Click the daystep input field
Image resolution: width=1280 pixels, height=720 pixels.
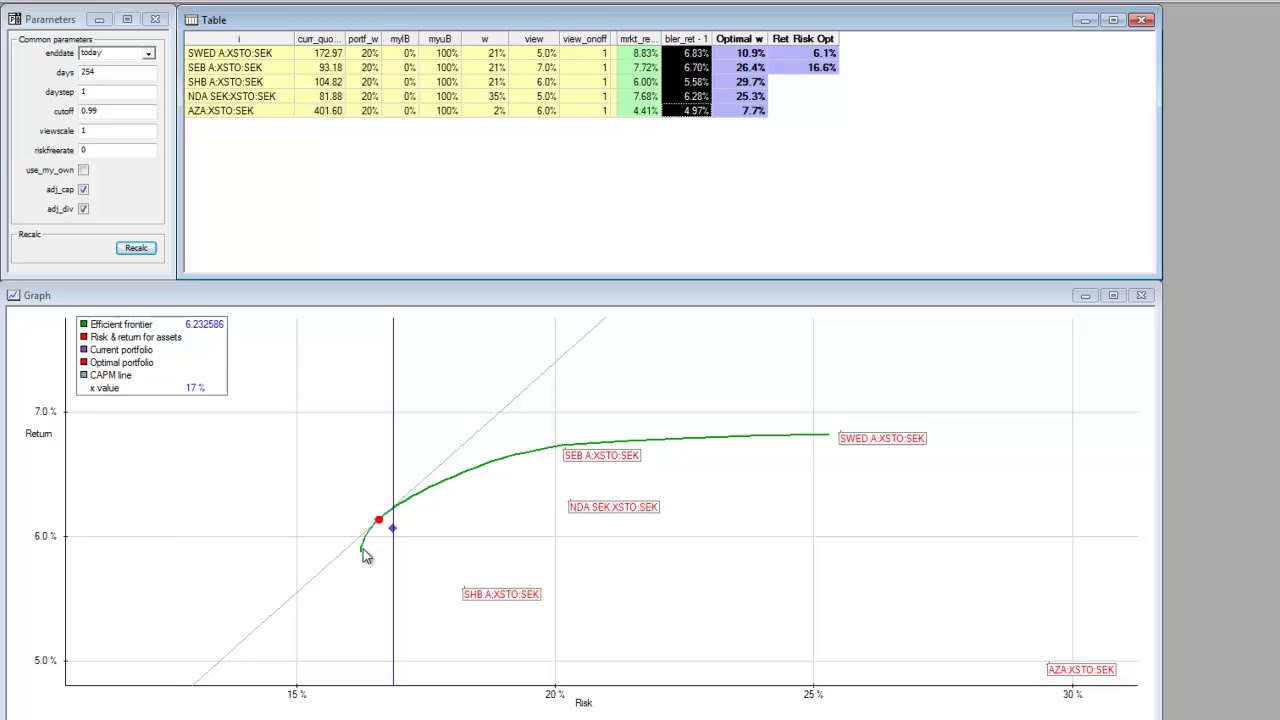117,92
